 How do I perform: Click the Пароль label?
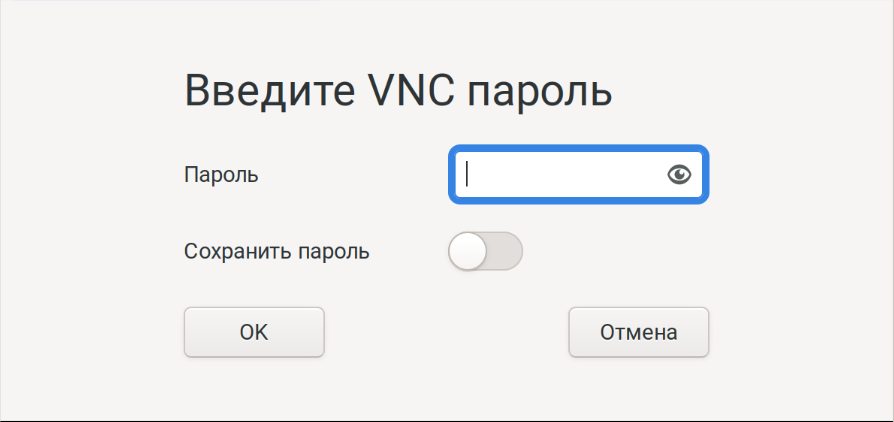coord(221,175)
